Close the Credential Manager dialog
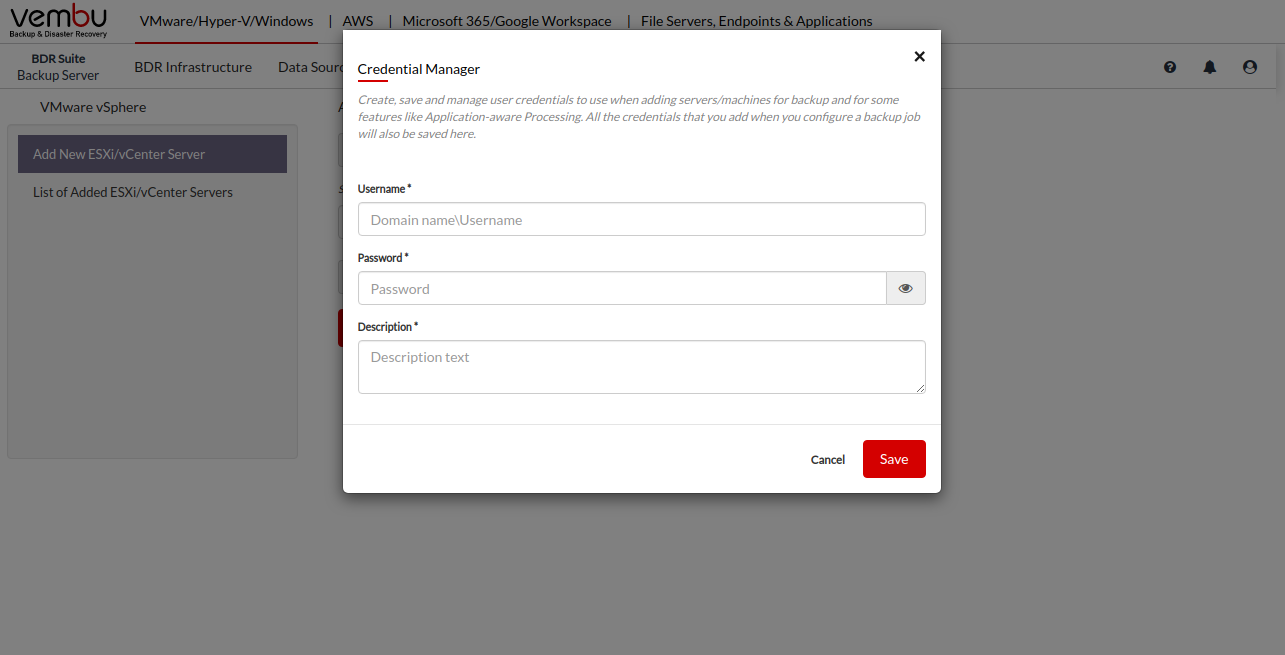The height and width of the screenshot is (655, 1285). (919, 57)
